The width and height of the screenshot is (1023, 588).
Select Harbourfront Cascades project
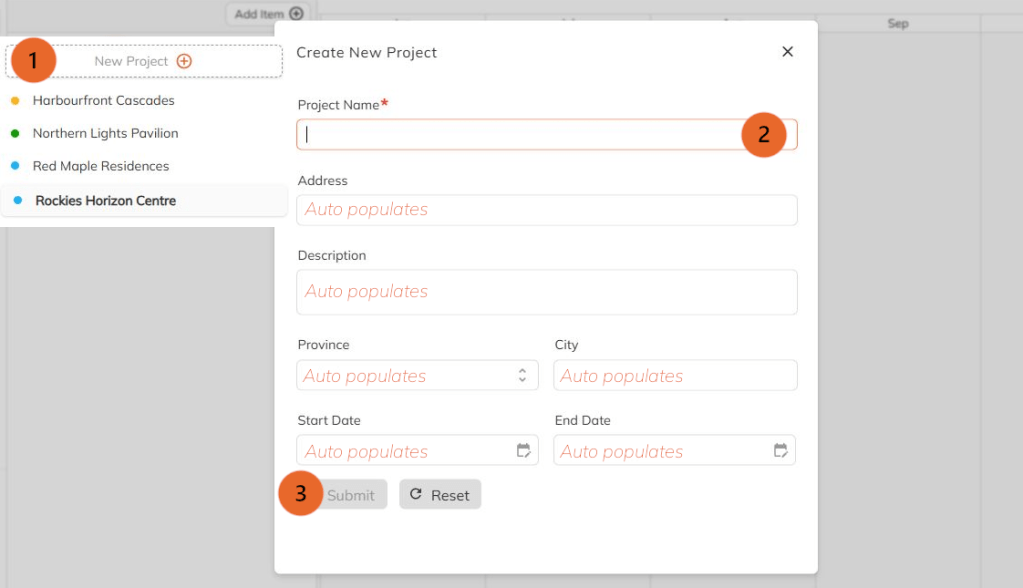(103, 100)
